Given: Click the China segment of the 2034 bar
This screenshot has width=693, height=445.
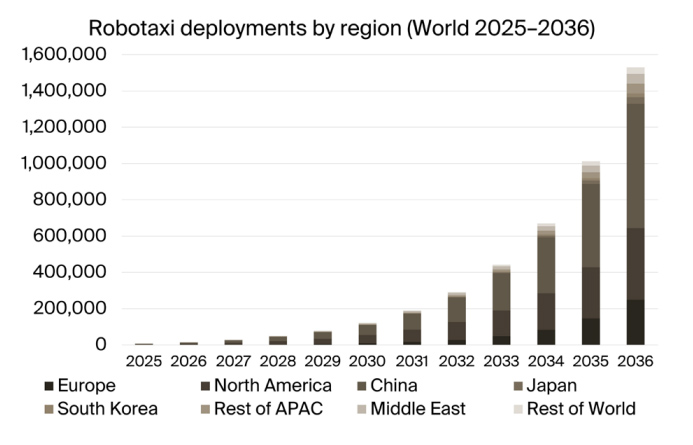Looking at the screenshot, I should tap(546, 265).
